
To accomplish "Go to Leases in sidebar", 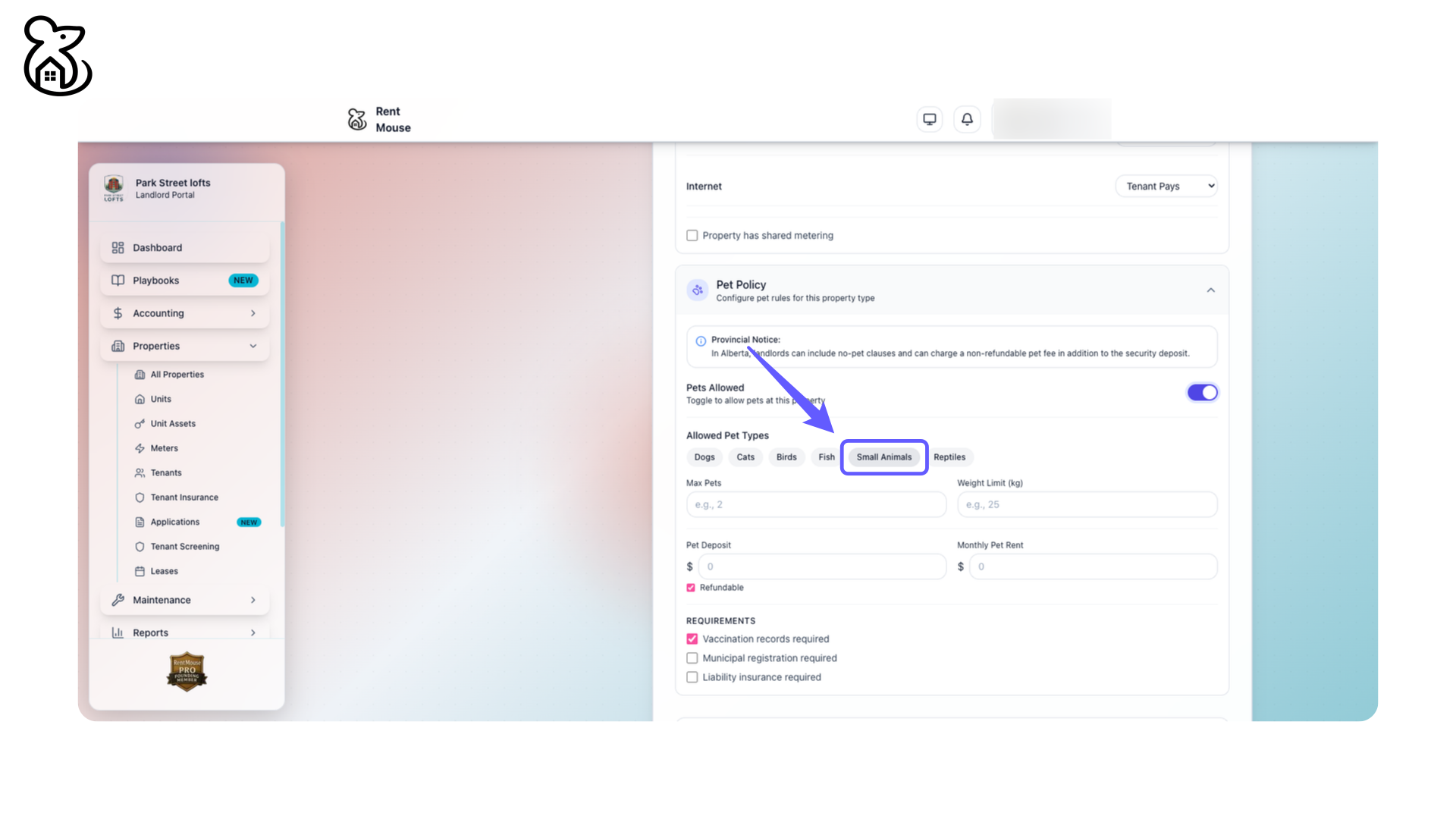I will click(x=164, y=571).
